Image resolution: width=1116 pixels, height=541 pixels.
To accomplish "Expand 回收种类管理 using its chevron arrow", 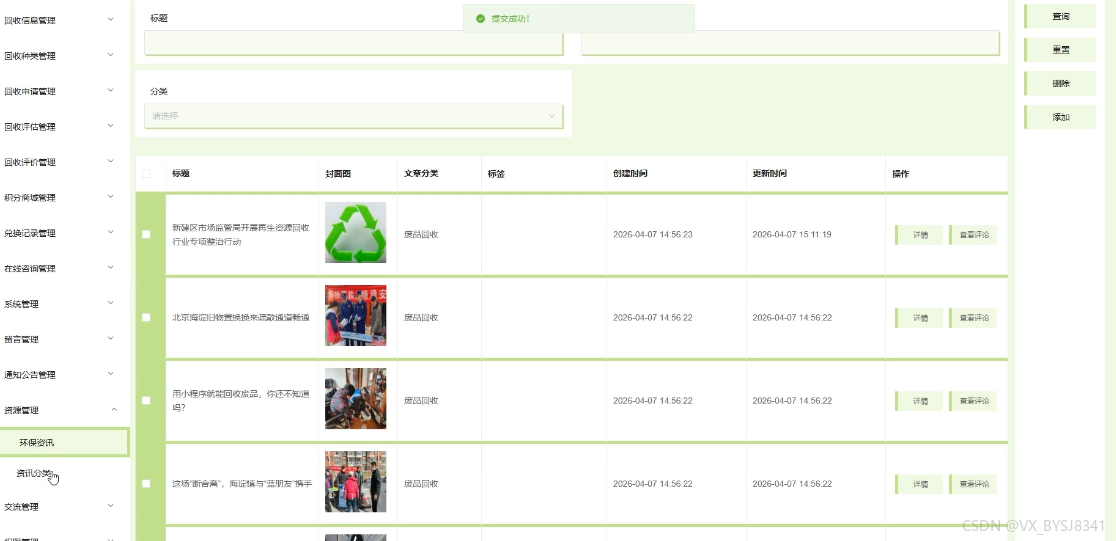I will pos(110,55).
